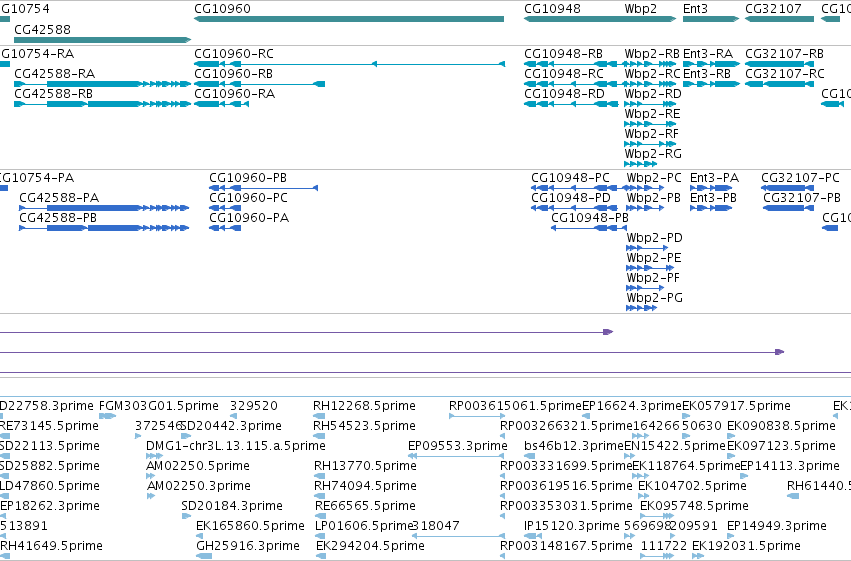Image resolution: width=851 pixels, height=561 pixels.
Task: Select protein CG10948-PD label
Action: (571, 198)
